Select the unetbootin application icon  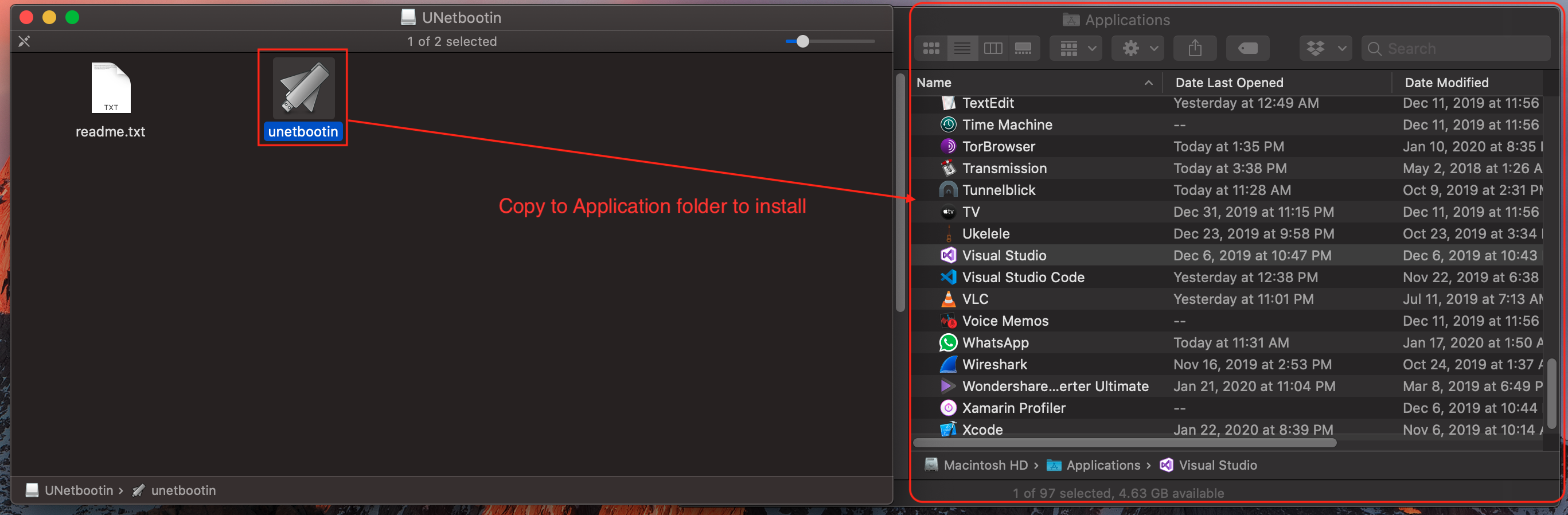tap(303, 88)
